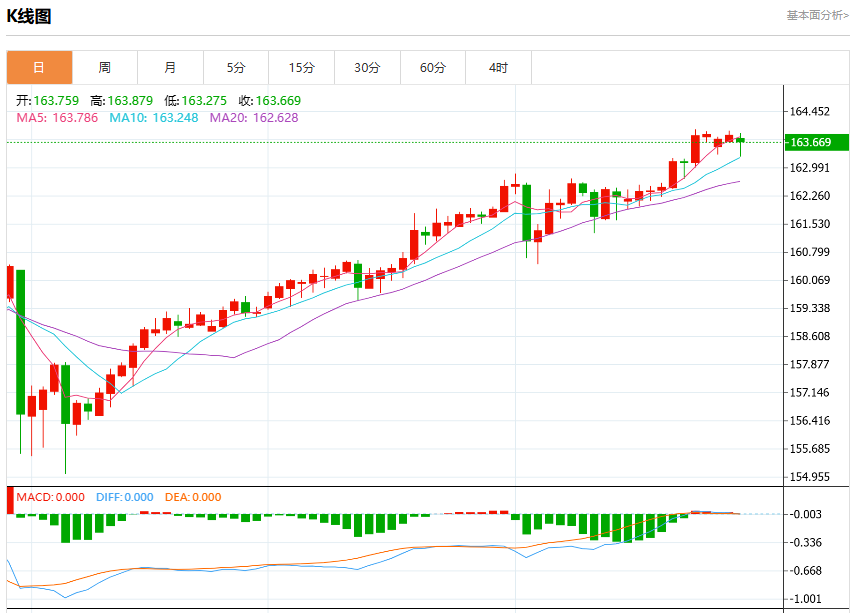Click the MA10 indicator label

tap(154, 118)
